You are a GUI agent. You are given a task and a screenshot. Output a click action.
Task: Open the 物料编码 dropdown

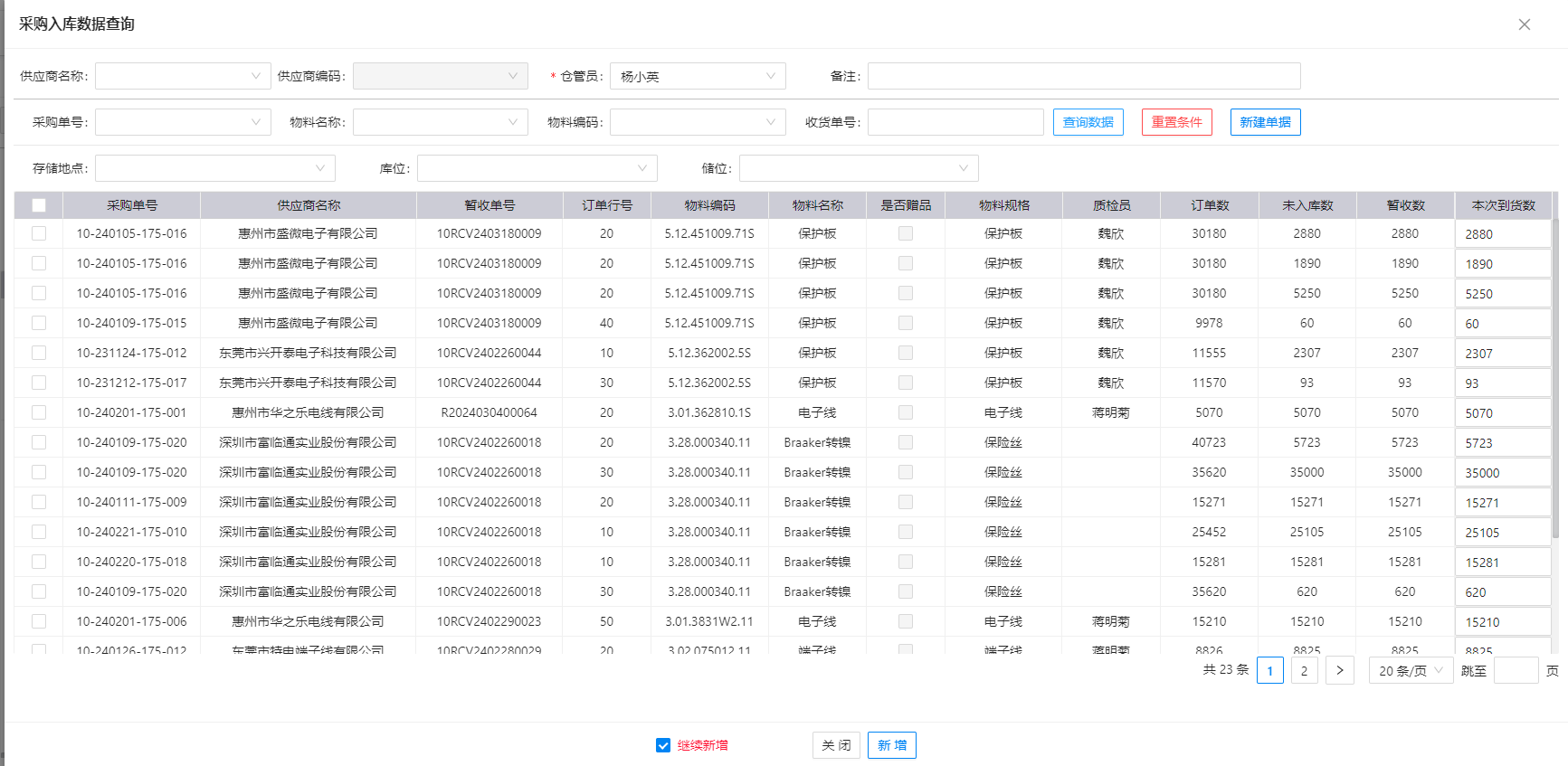click(698, 122)
